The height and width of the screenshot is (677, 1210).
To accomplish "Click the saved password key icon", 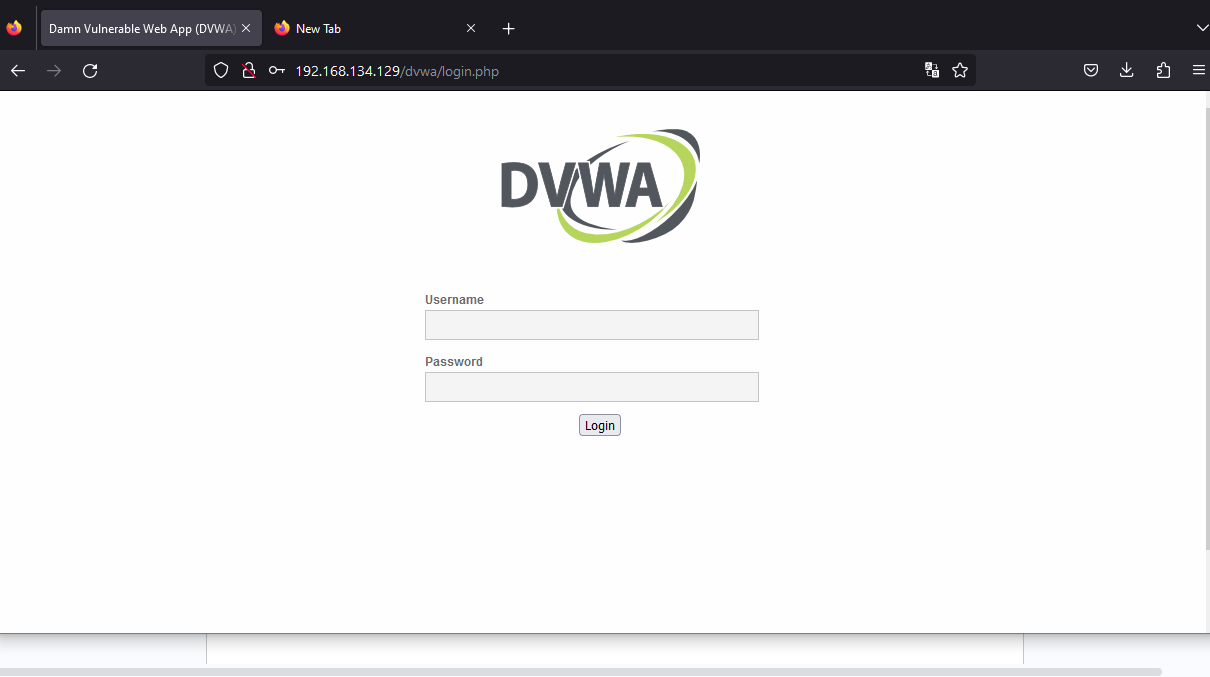I will [x=277, y=70].
